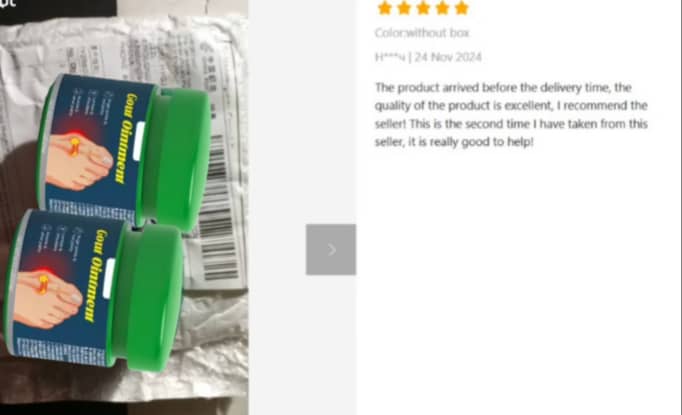682x415 pixels.
Task: Click the fourth orange rating star
Action: [x=442, y=8]
